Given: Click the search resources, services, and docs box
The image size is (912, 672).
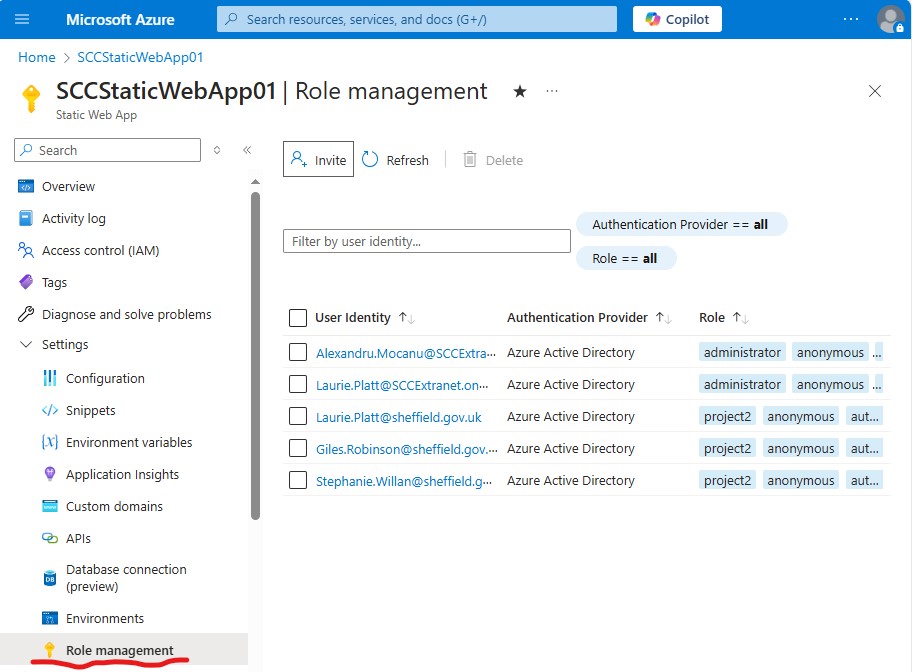Looking at the screenshot, I should coord(416,19).
